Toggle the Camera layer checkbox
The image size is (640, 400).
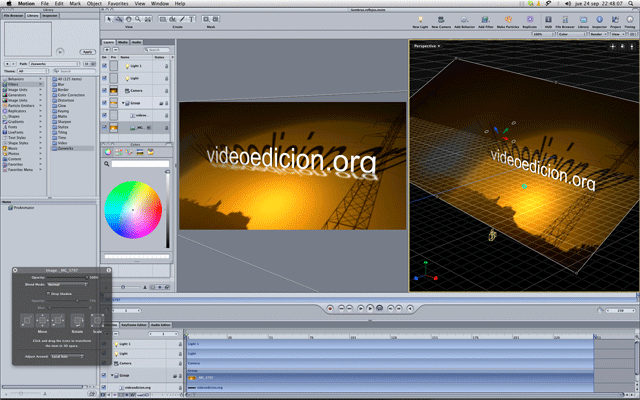[104, 90]
